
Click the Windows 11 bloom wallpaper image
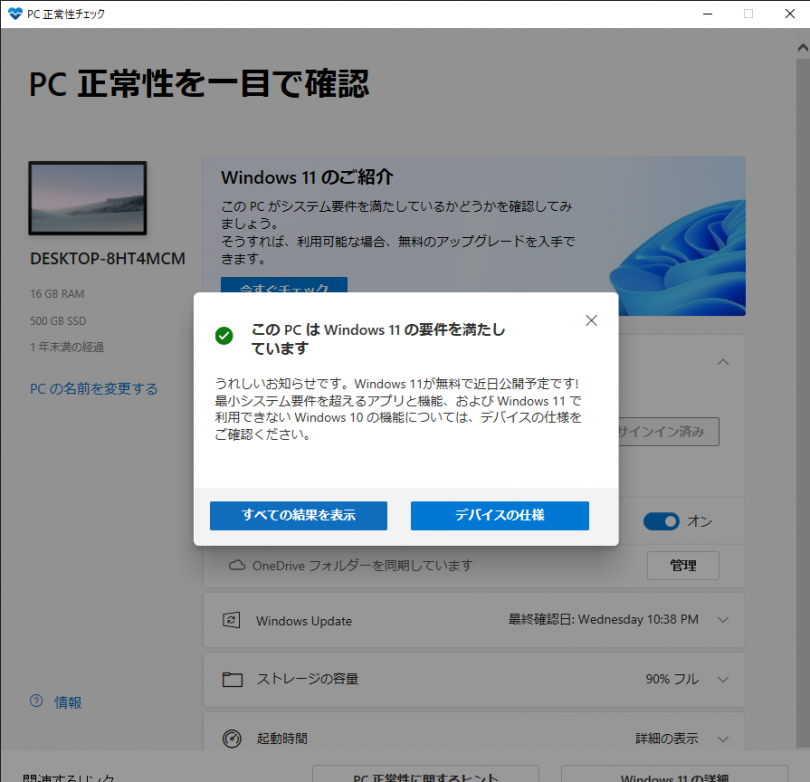tap(678, 257)
